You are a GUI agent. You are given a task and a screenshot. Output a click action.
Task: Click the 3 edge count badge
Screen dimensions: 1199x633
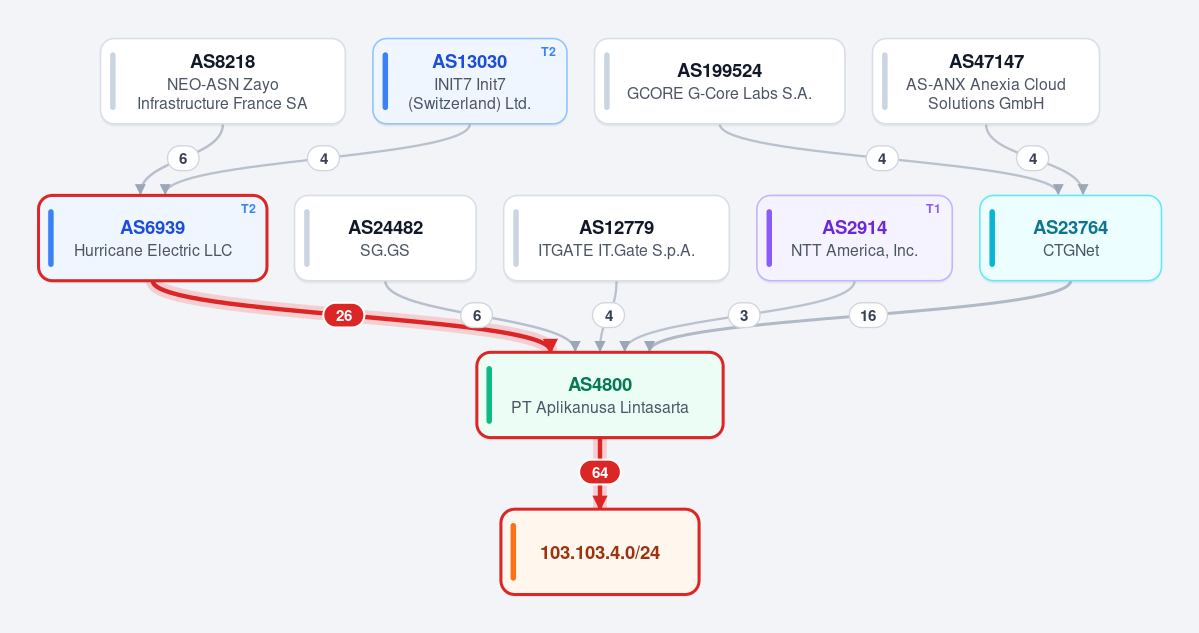[x=744, y=316]
